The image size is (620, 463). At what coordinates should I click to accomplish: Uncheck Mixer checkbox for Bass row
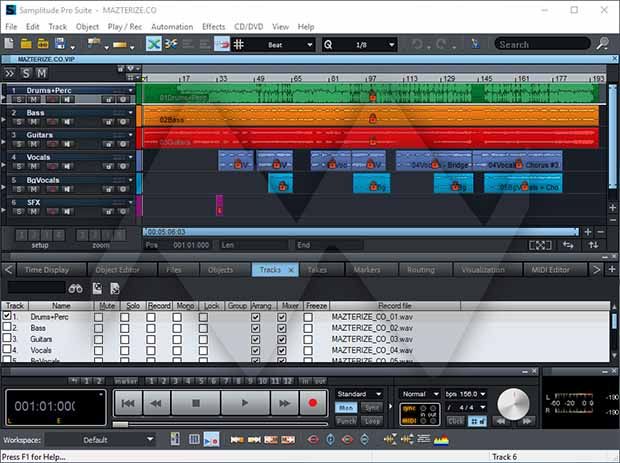coord(282,328)
